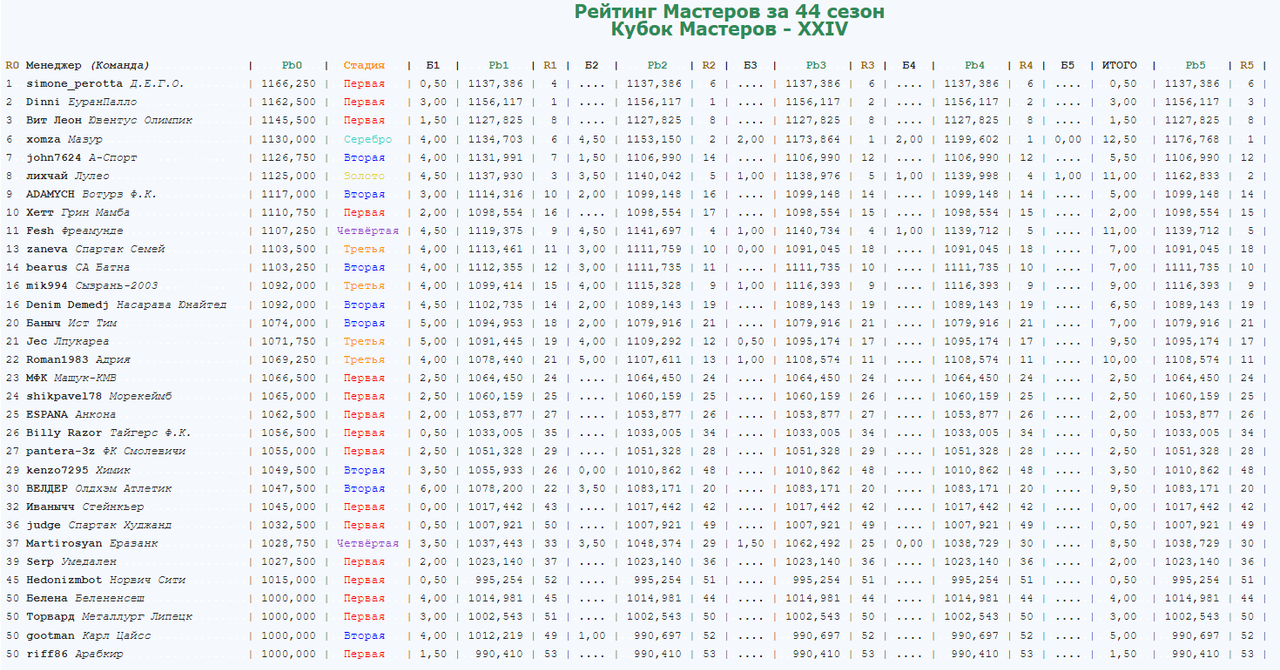Image resolution: width=1280 pixels, height=670 pixels.
Task: Click Pb0 value 1166,250
Action: (288, 84)
